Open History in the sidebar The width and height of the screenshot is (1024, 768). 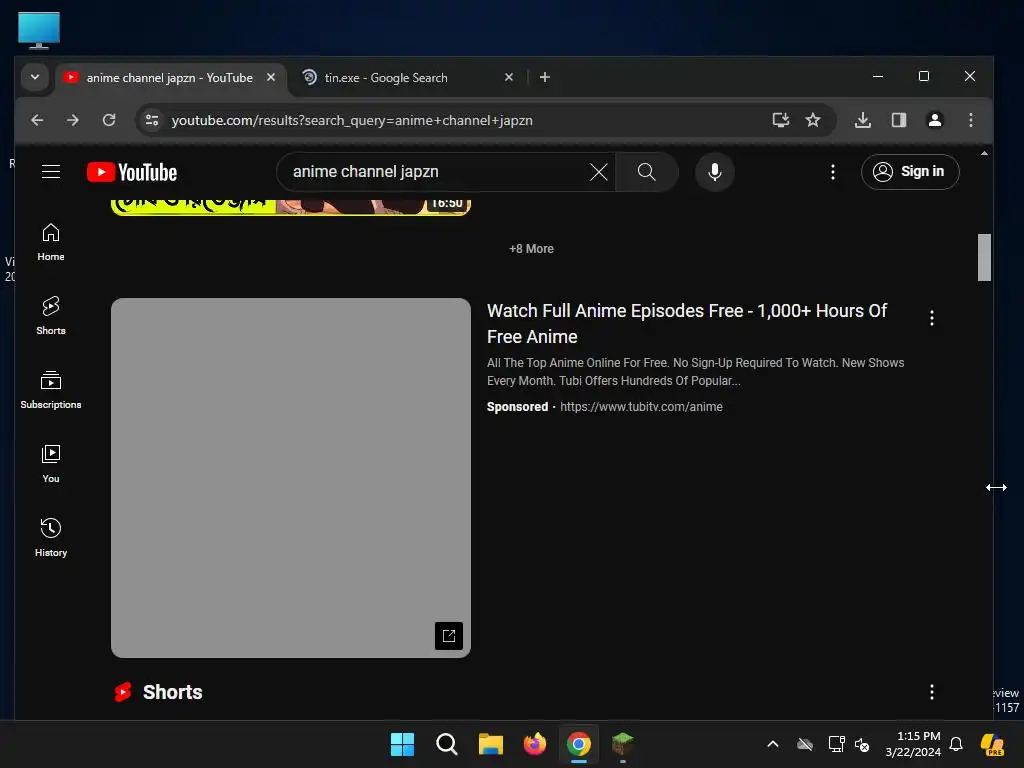[51, 537]
